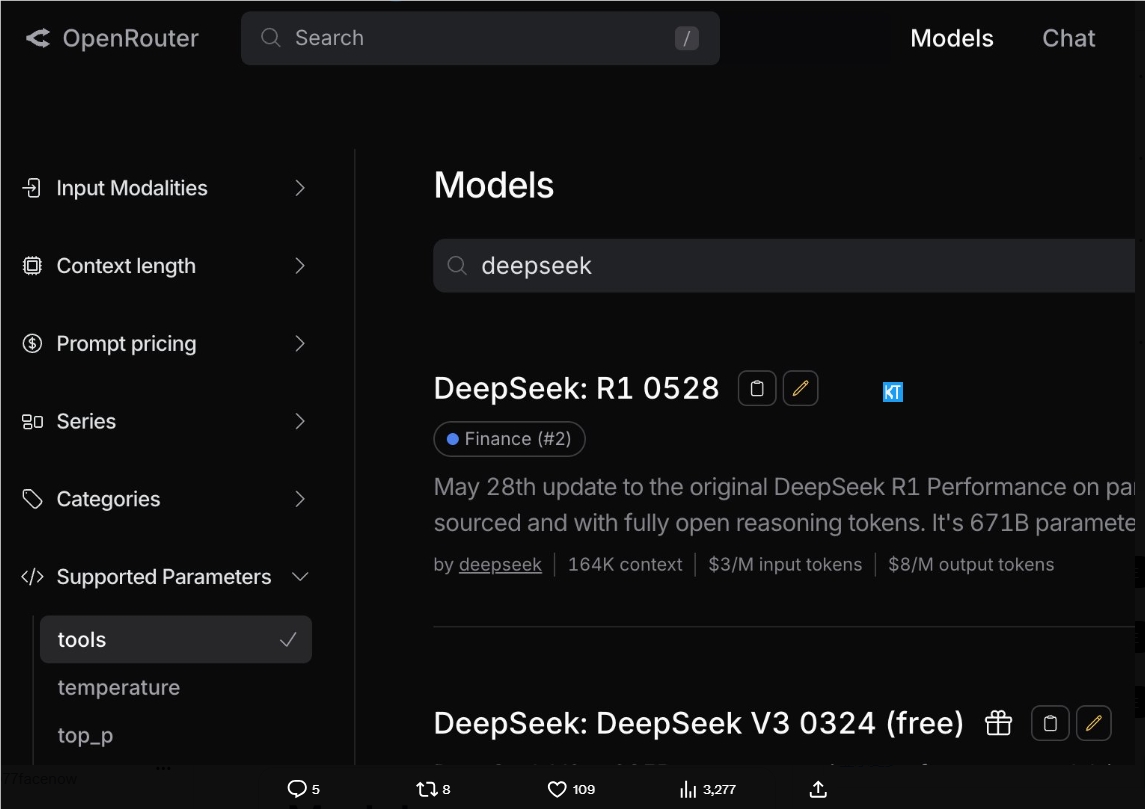This screenshot has width=1145, height=809.
Task: Copy the DeepSeek R1 0528 model ID
Action: (757, 389)
